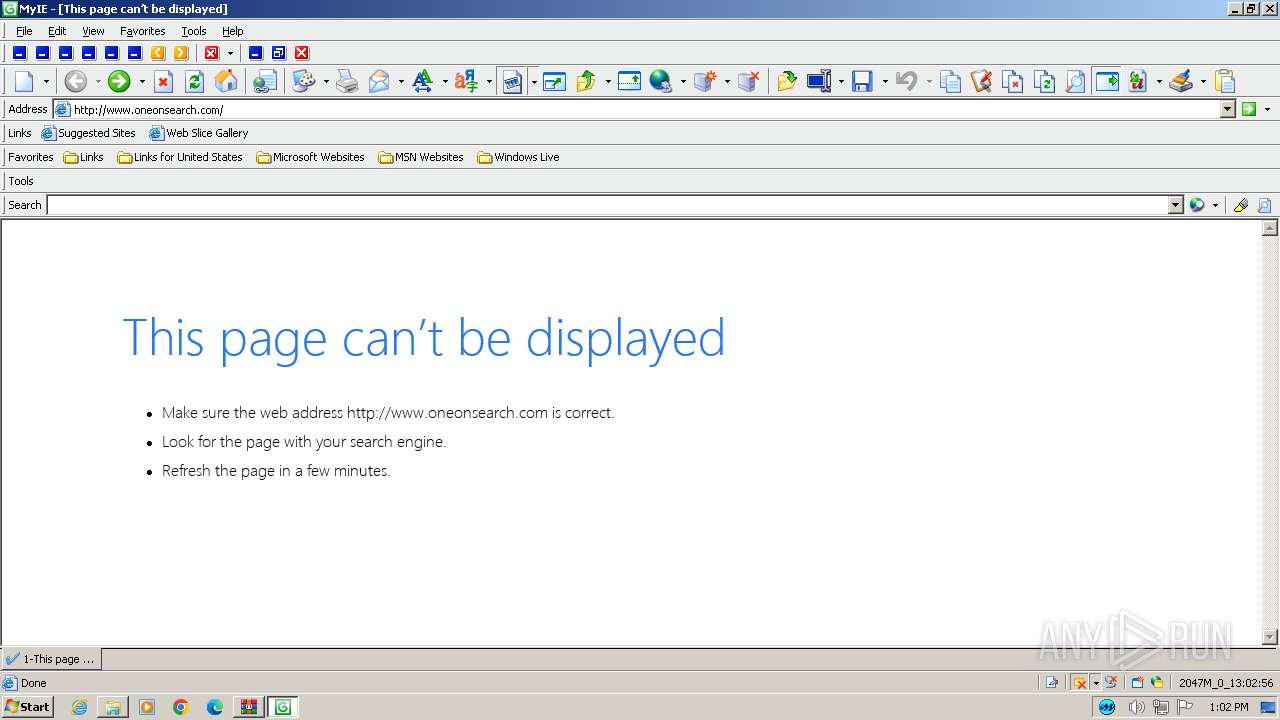This screenshot has width=1280, height=720.
Task: Go back with the gray Back arrow
Action: (76, 81)
